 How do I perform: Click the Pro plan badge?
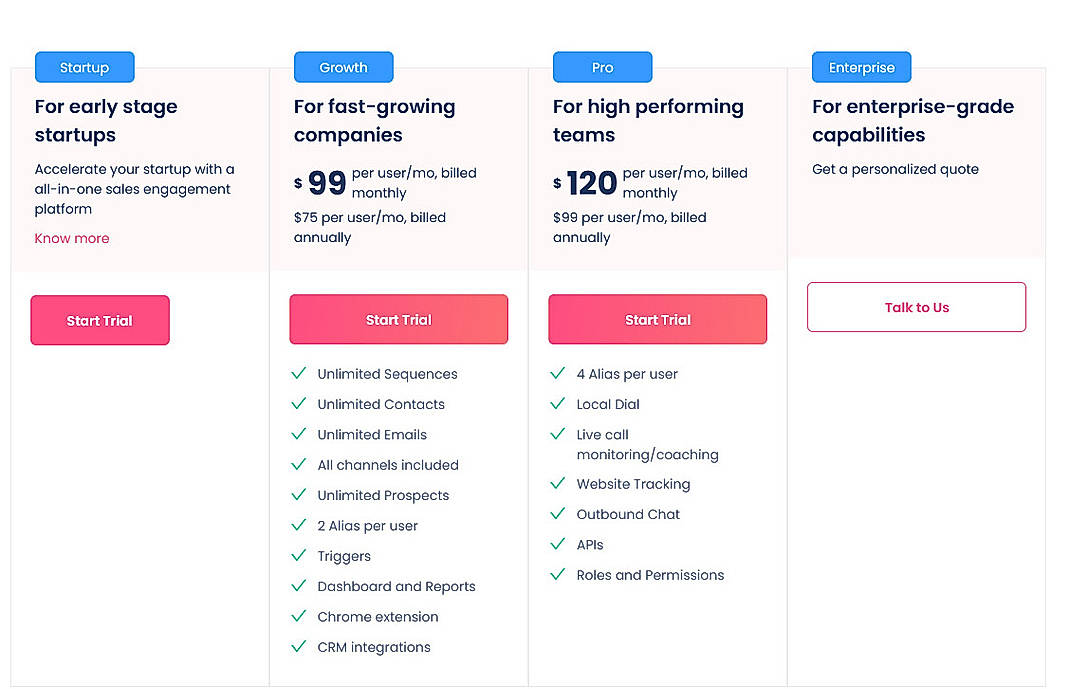click(x=602, y=67)
